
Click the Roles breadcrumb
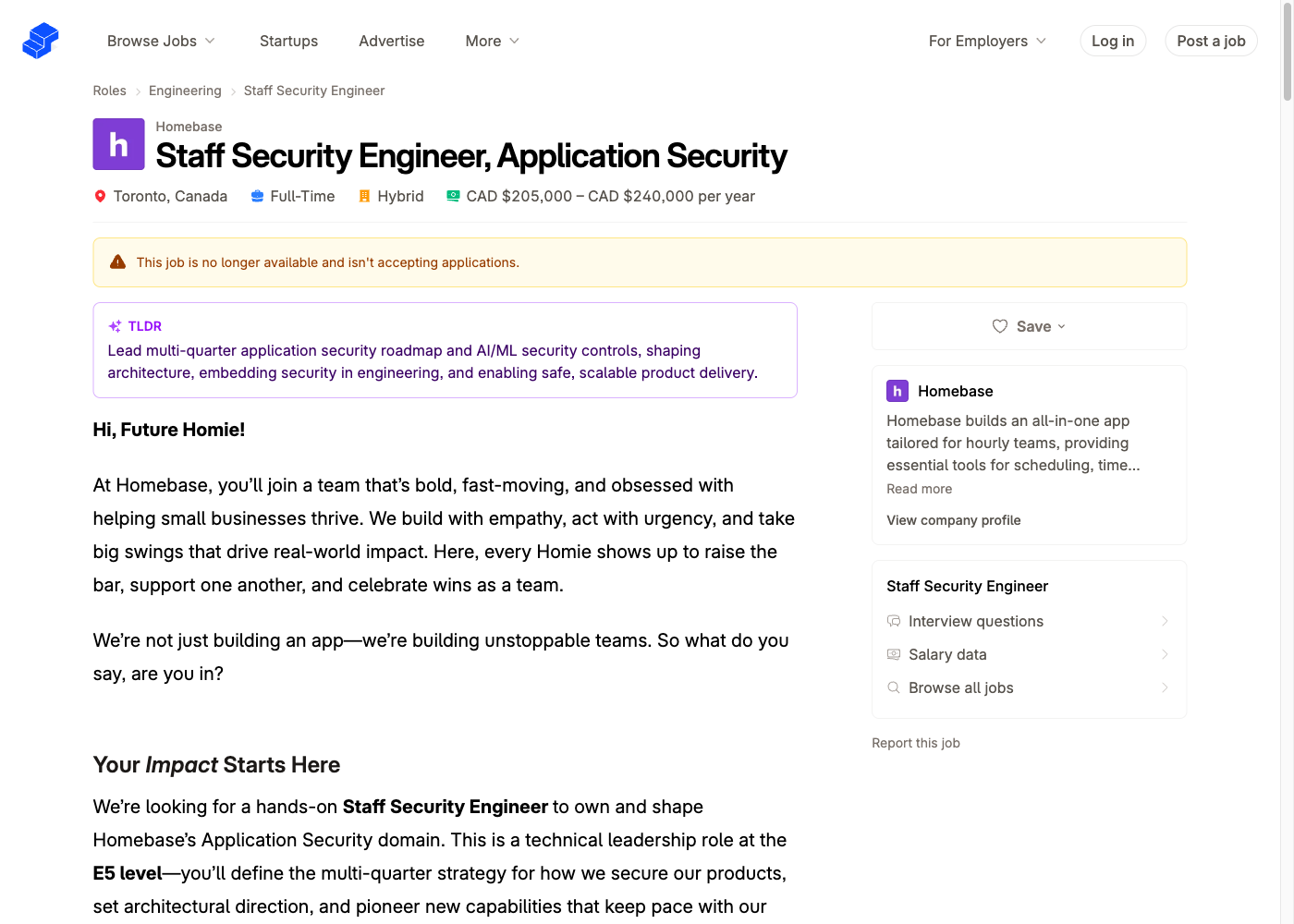pos(109,91)
